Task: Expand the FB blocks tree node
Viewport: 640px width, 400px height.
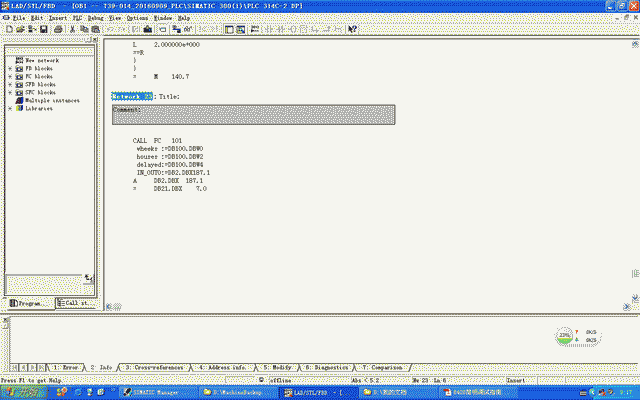Action: pos(9,68)
